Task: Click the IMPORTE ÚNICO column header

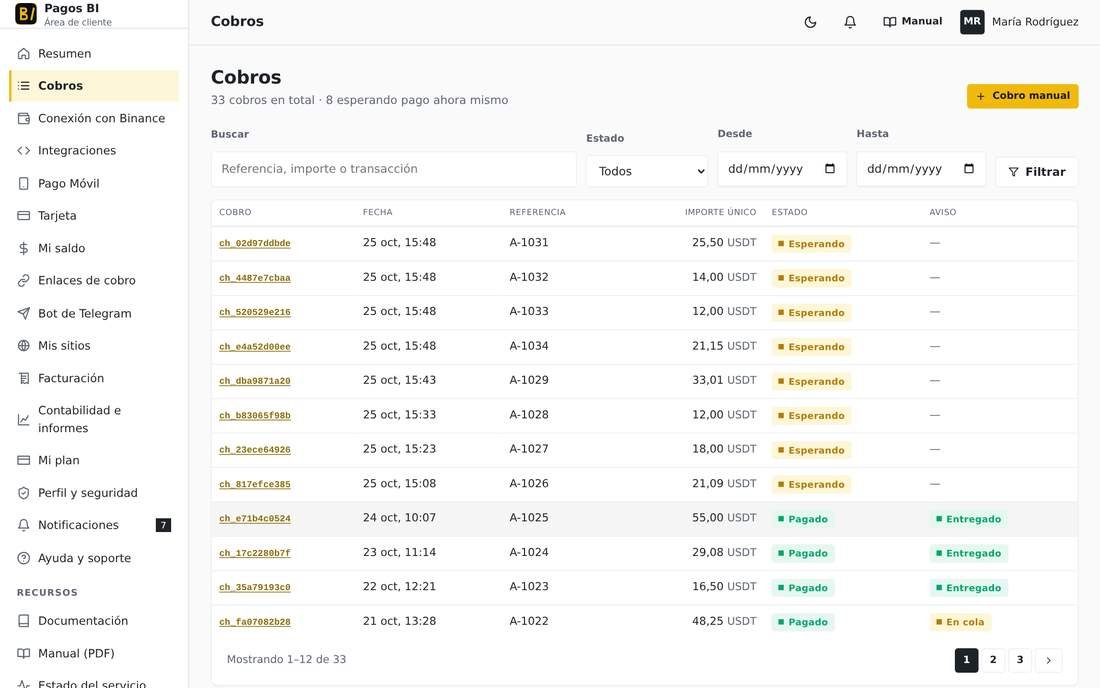Action: (720, 212)
